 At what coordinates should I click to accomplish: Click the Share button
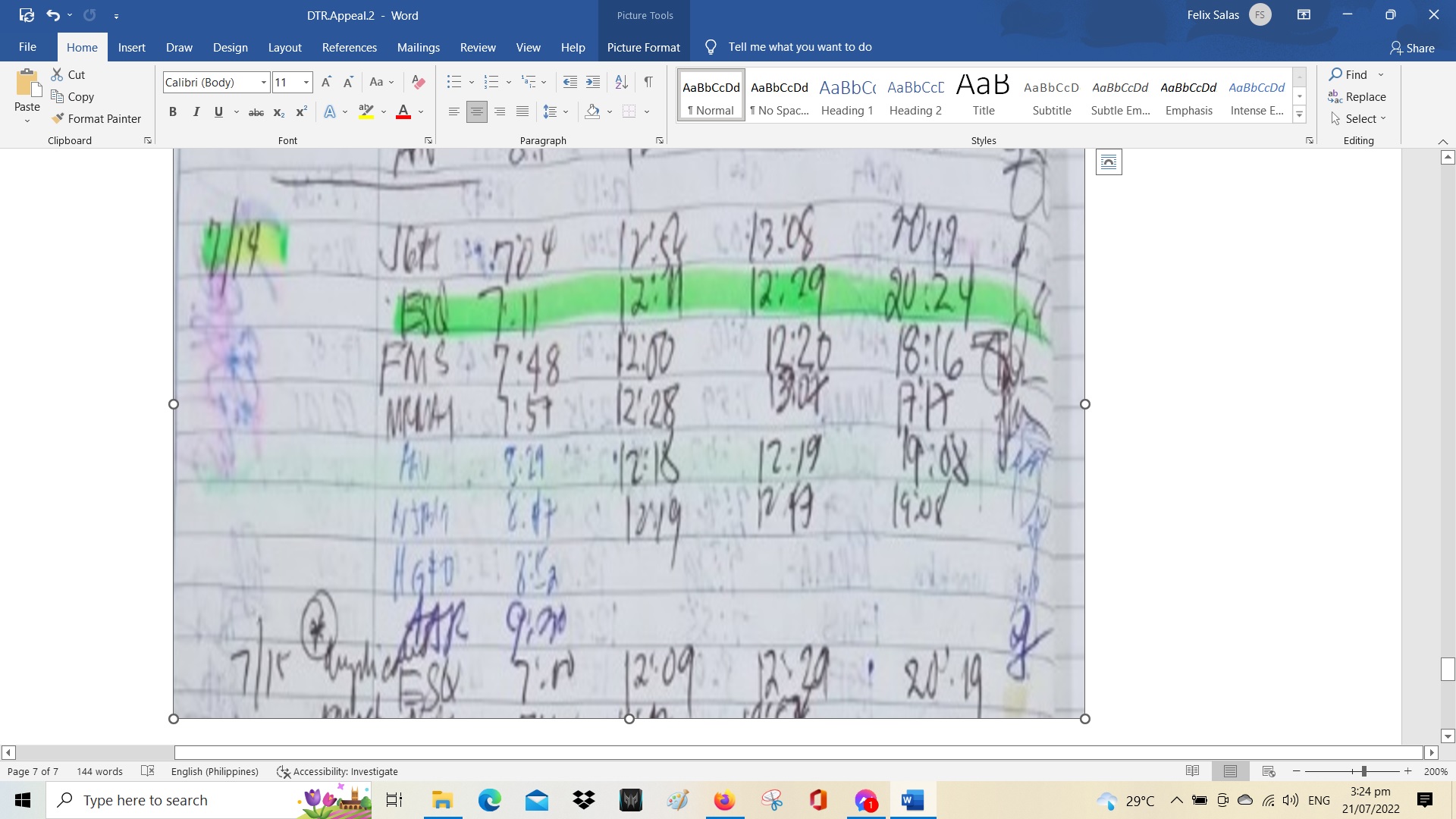(x=1412, y=48)
